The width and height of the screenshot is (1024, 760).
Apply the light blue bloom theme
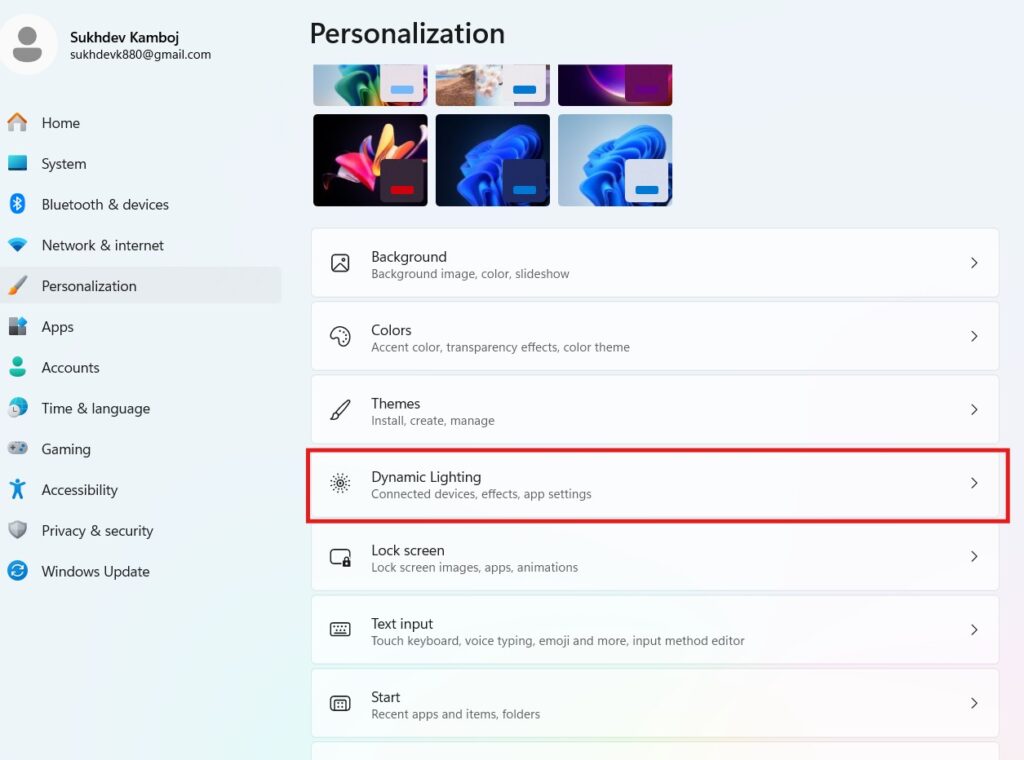[615, 160]
